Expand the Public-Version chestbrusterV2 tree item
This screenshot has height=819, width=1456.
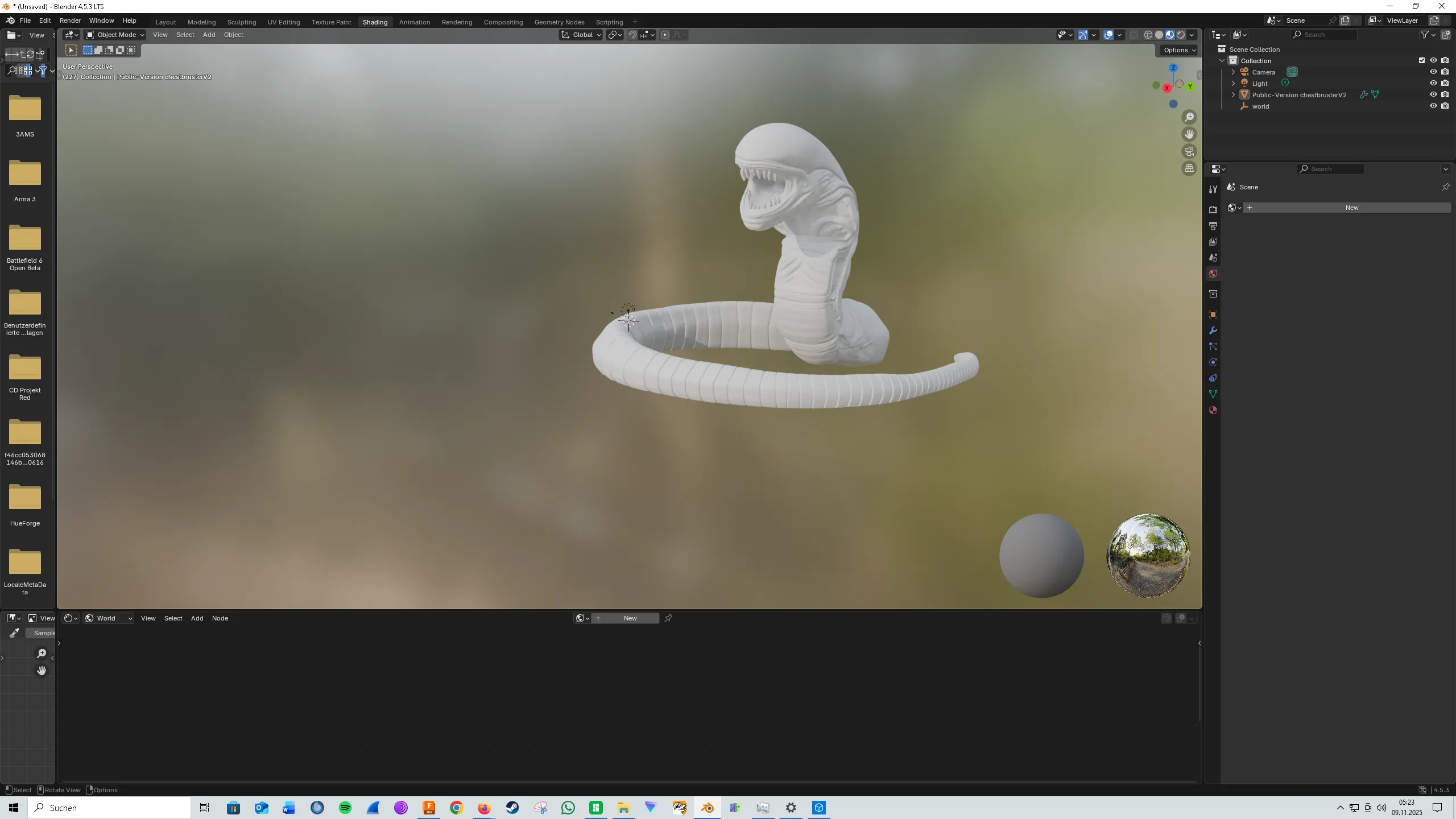pos(1233,95)
